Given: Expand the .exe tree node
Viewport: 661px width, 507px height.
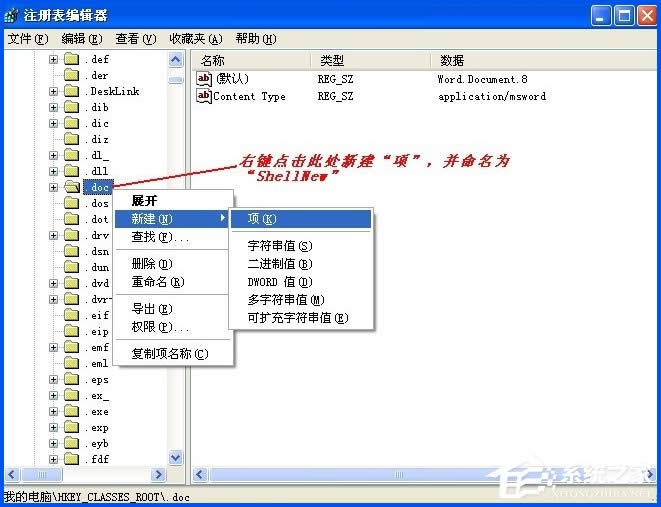Looking at the screenshot, I should pyautogui.click(x=53, y=411).
